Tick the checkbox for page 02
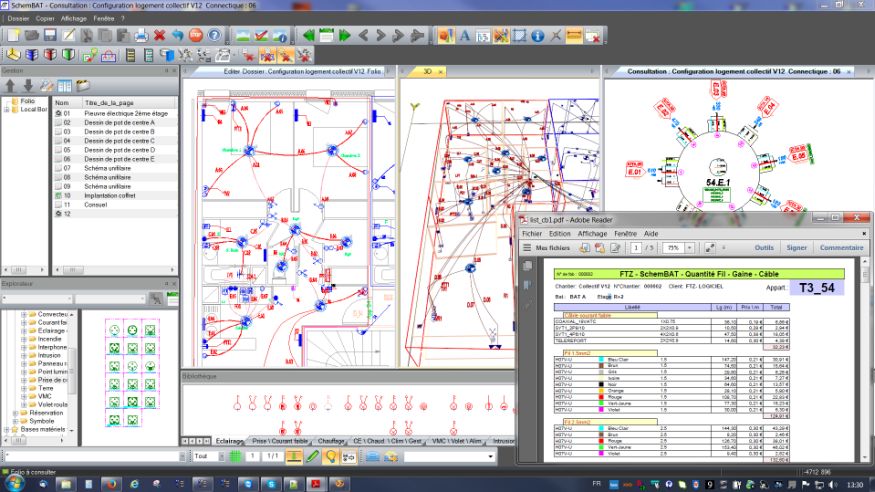The height and width of the screenshot is (492, 875). [58, 122]
